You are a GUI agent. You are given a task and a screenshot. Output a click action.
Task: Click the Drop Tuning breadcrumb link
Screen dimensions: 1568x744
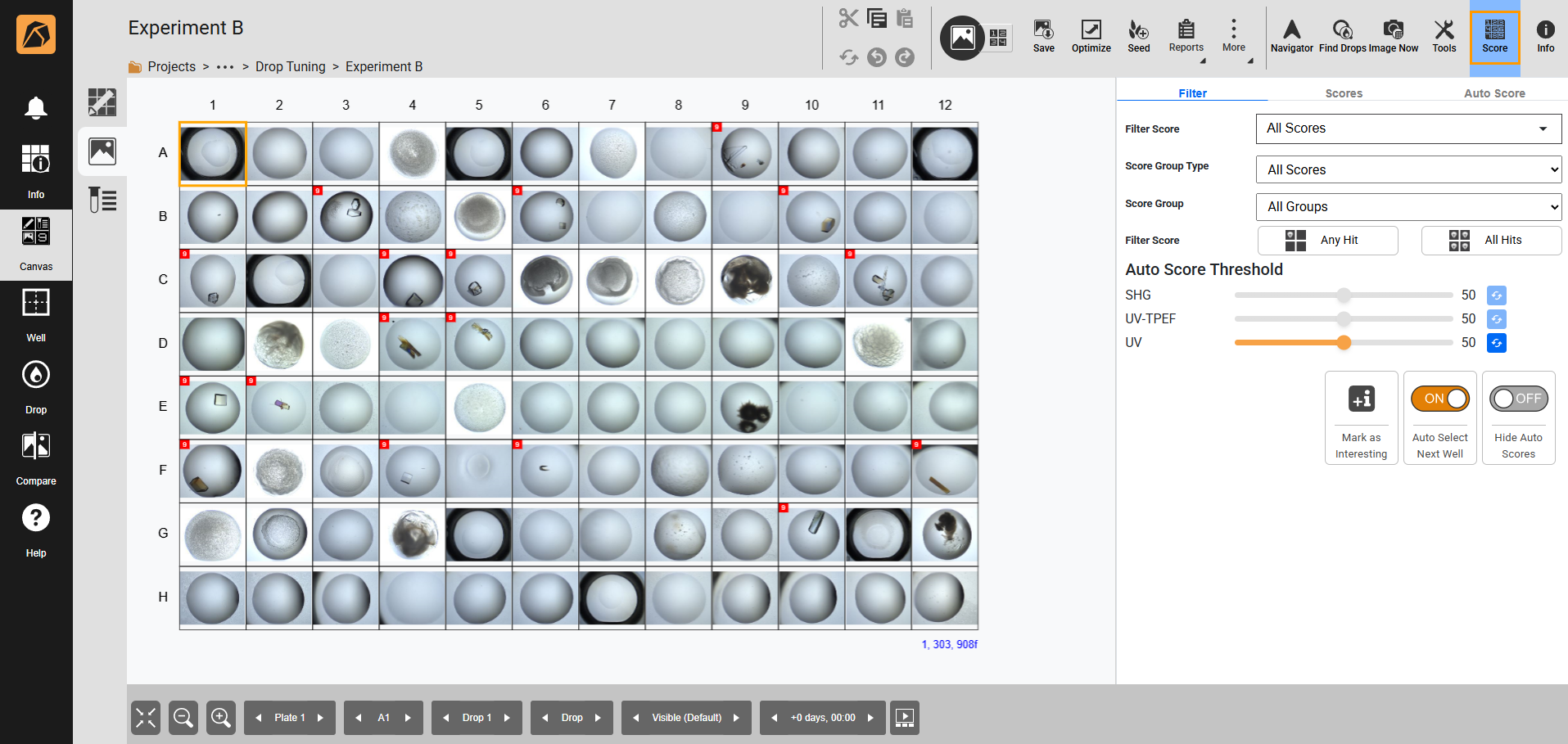click(x=290, y=66)
